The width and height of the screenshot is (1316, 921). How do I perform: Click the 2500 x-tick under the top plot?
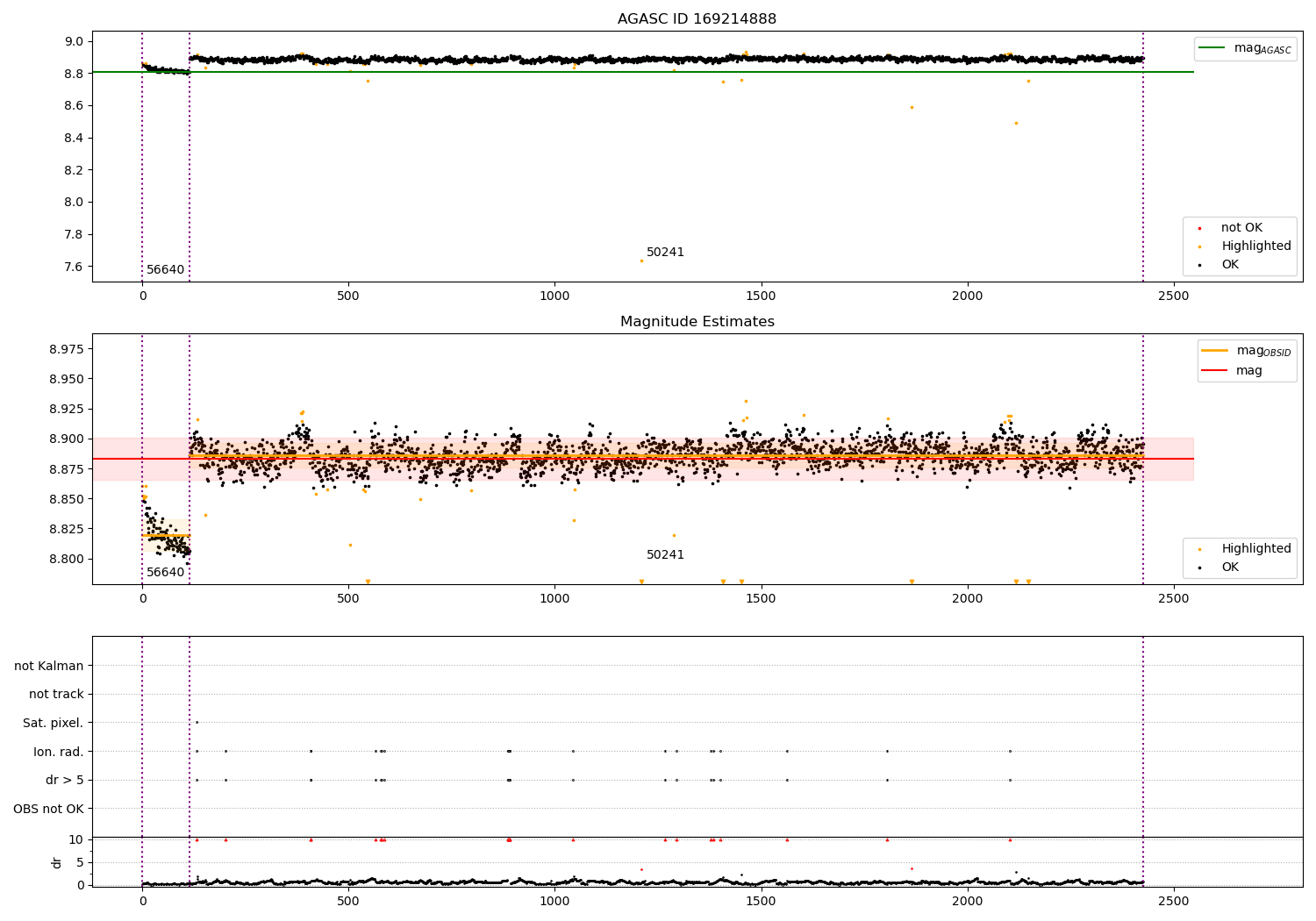coord(1174,296)
